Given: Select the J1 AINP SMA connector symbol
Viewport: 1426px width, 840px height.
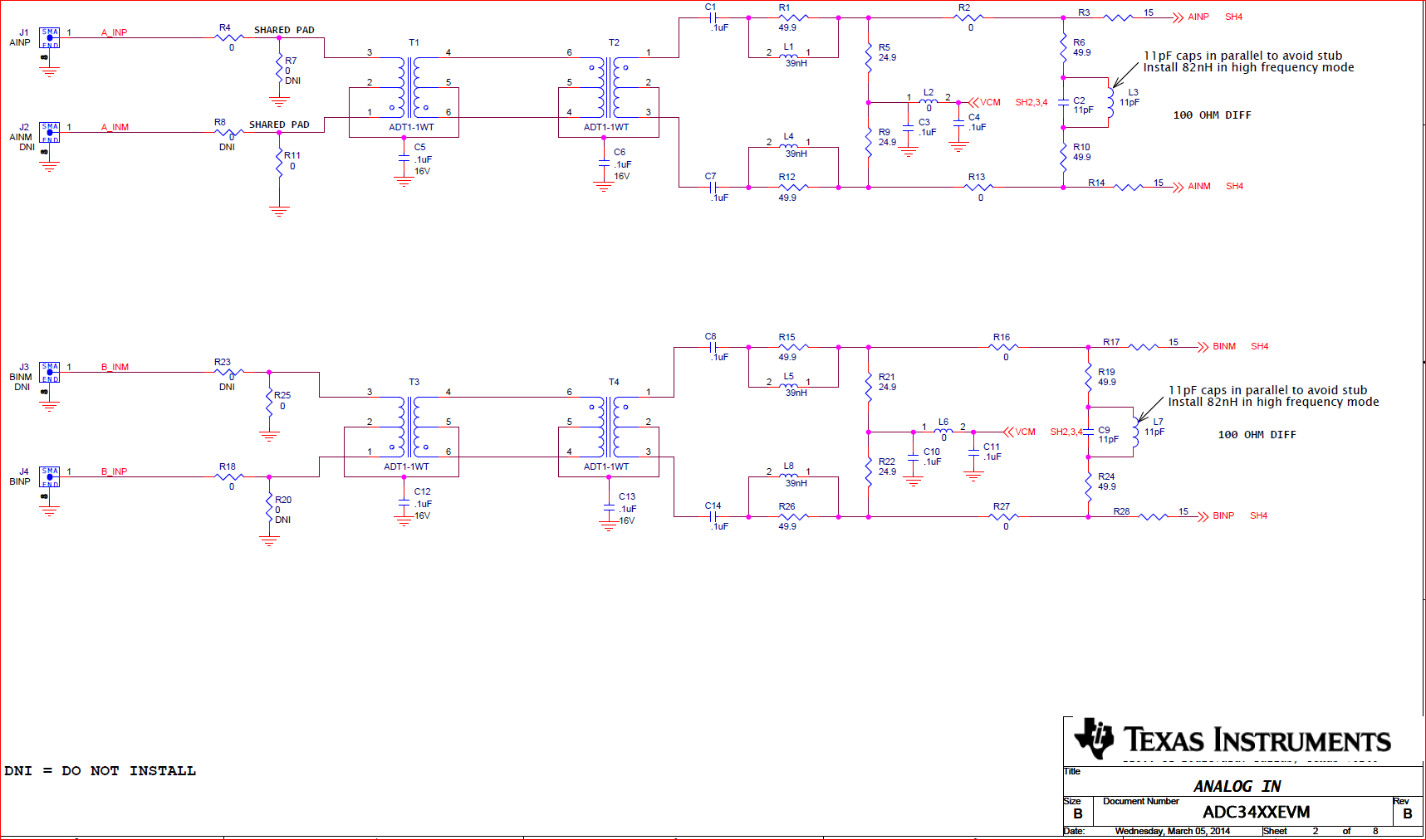Looking at the screenshot, I should [x=50, y=38].
